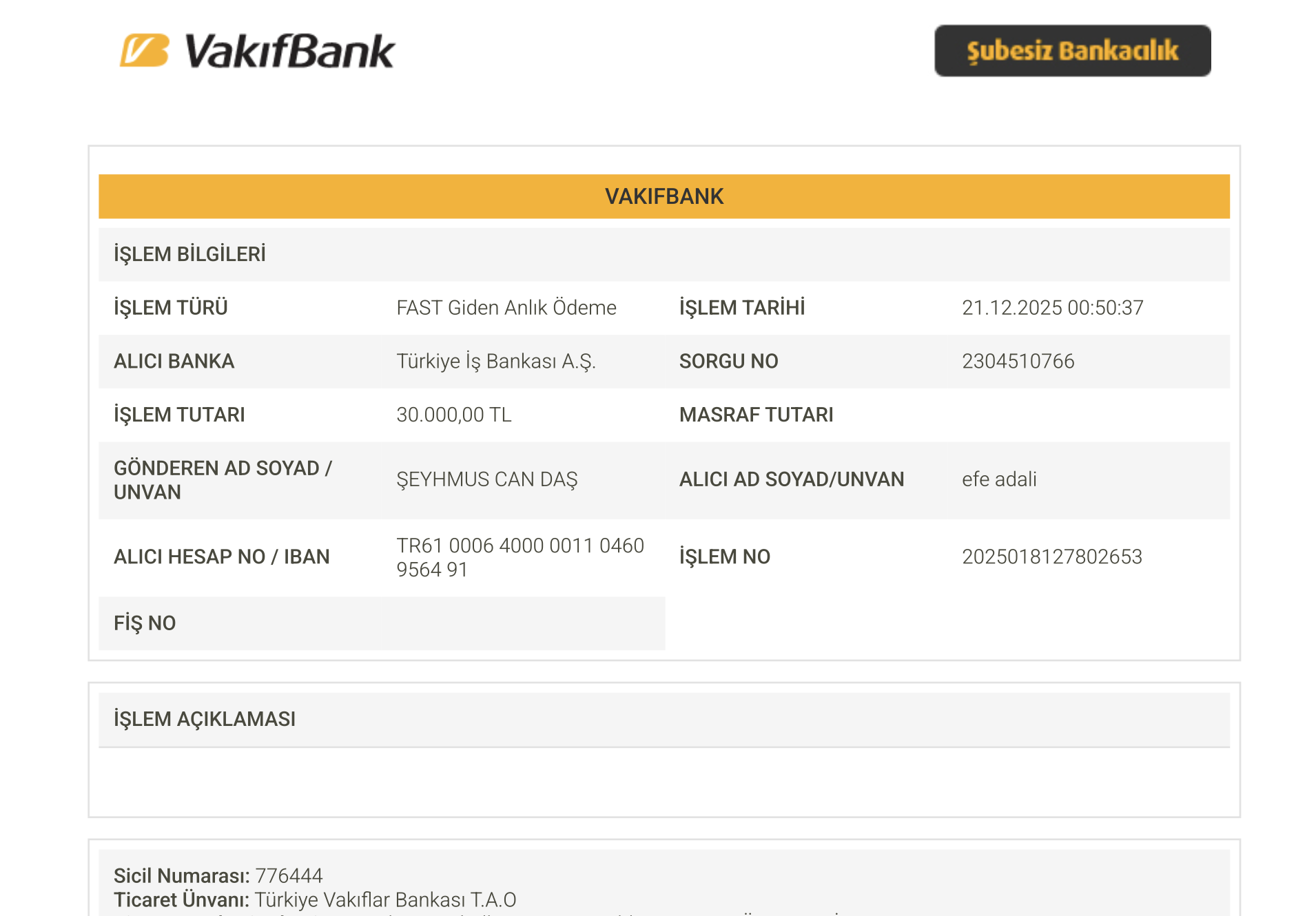This screenshot has height=916, width=1316.
Task: Select the VAKIFBANK orange header bar
Action: 664,196
